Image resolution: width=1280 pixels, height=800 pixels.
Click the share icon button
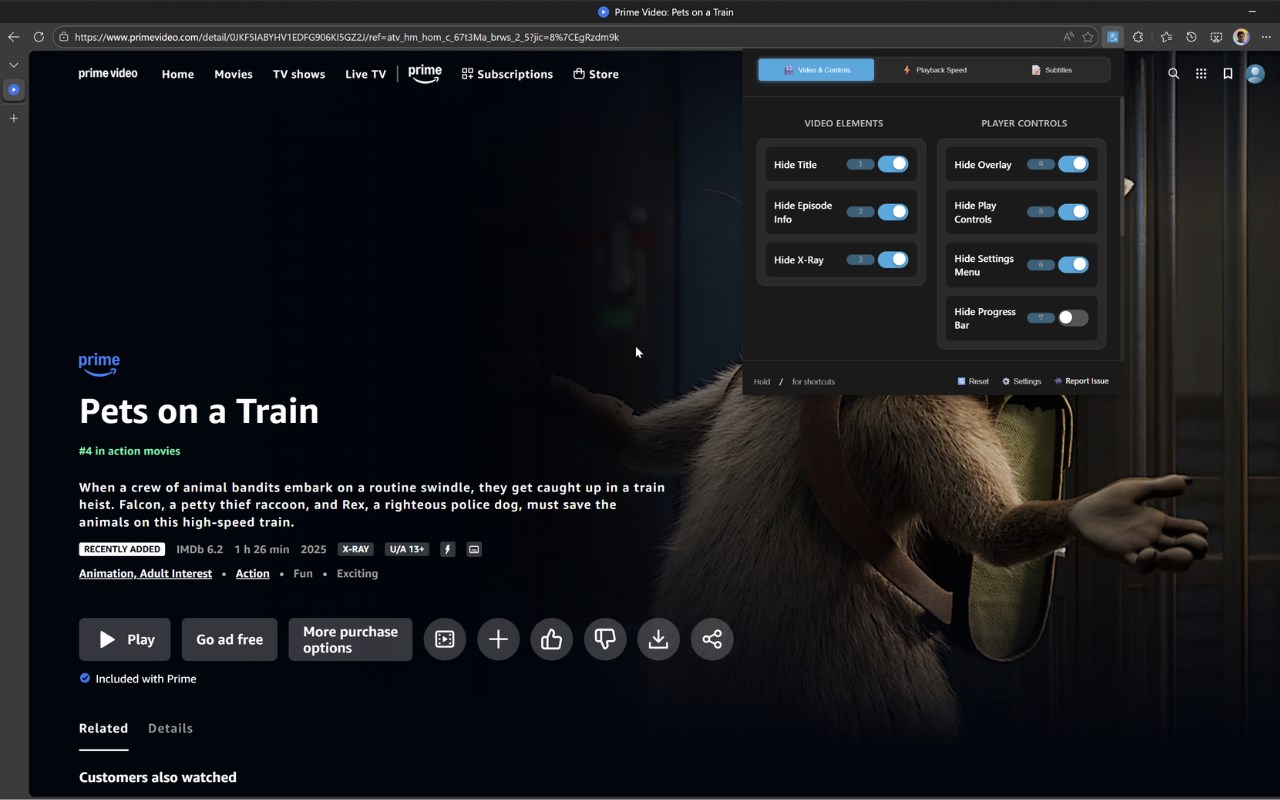[x=712, y=639]
